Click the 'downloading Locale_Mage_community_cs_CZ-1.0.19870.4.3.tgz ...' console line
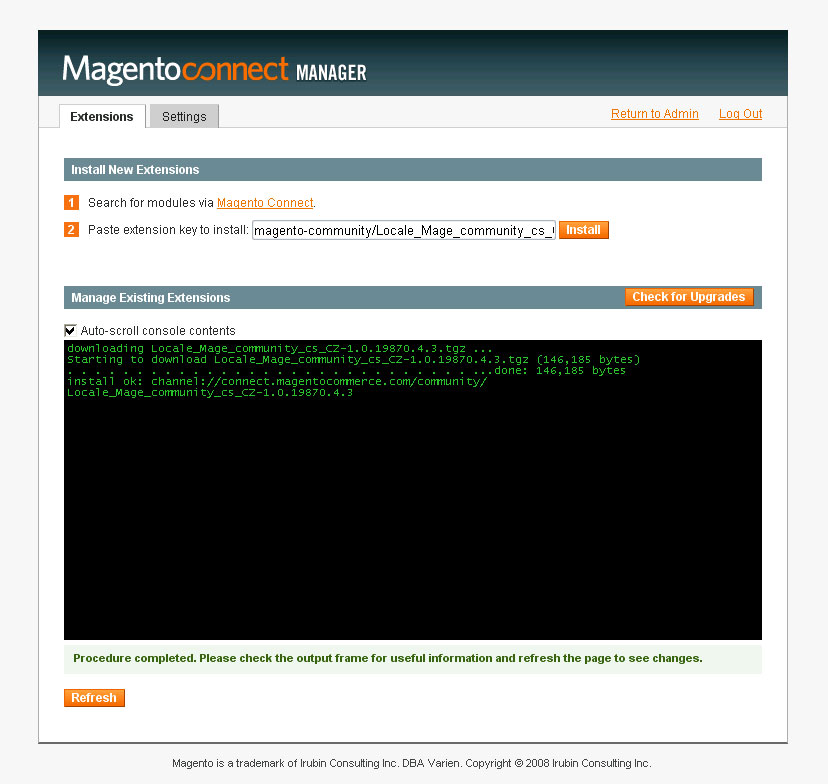This screenshot has width=828, height=784. pos(279,348)
